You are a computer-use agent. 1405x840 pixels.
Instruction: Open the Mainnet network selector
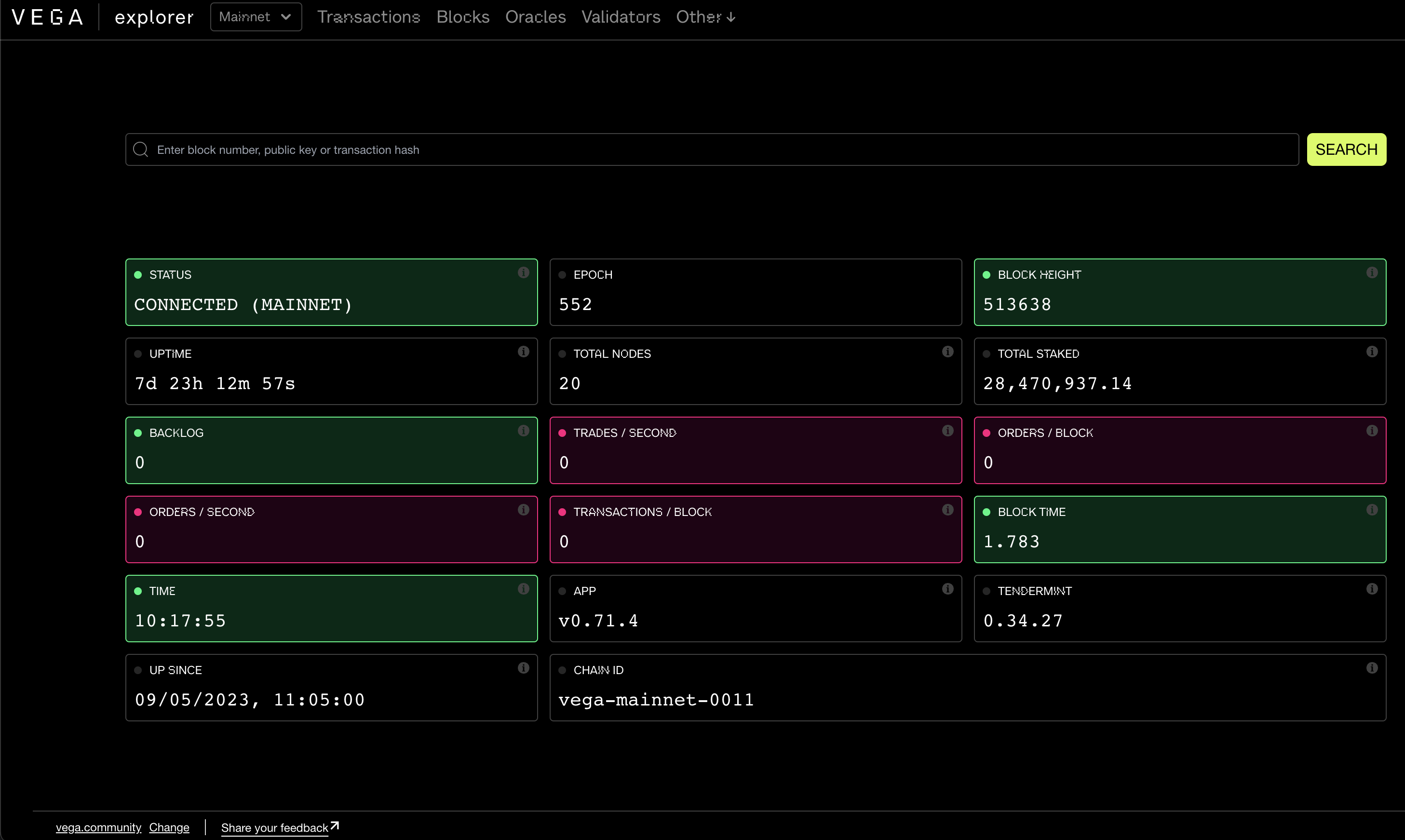pos(255,16)
